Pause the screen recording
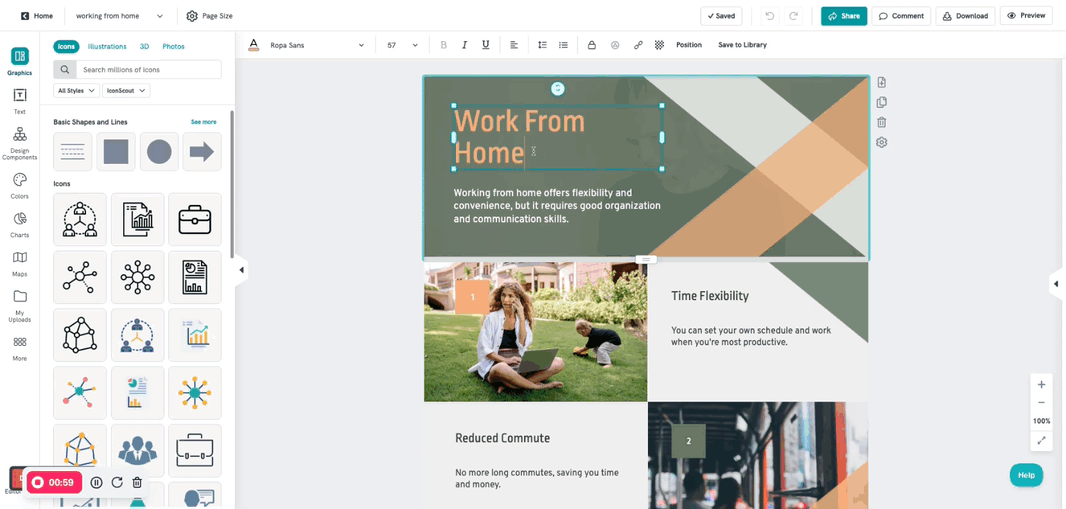Image resolution: width=1066 pixels, height=509 pixels. [x=97, y=482]
